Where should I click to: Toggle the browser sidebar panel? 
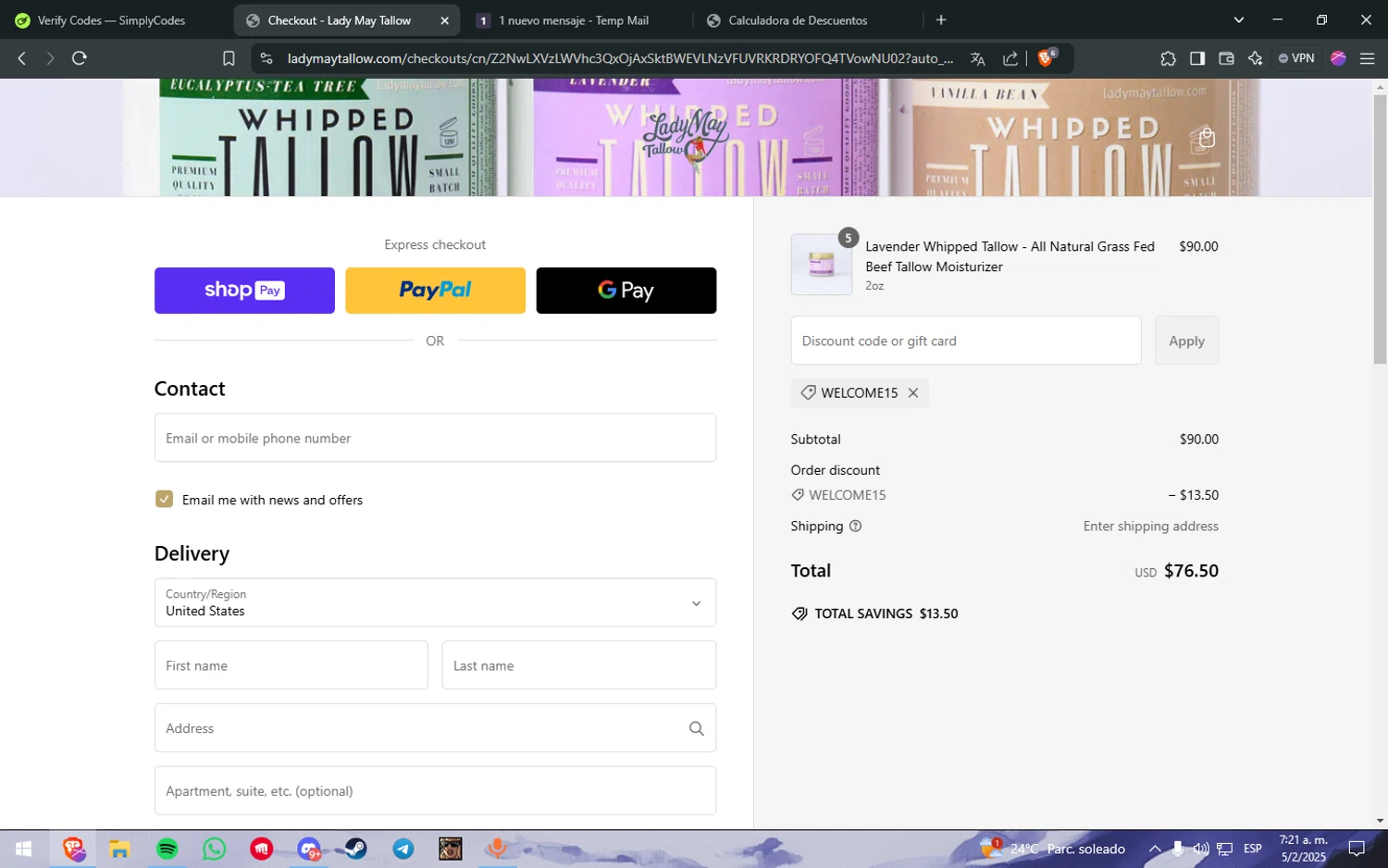(x=1197, y=58)
